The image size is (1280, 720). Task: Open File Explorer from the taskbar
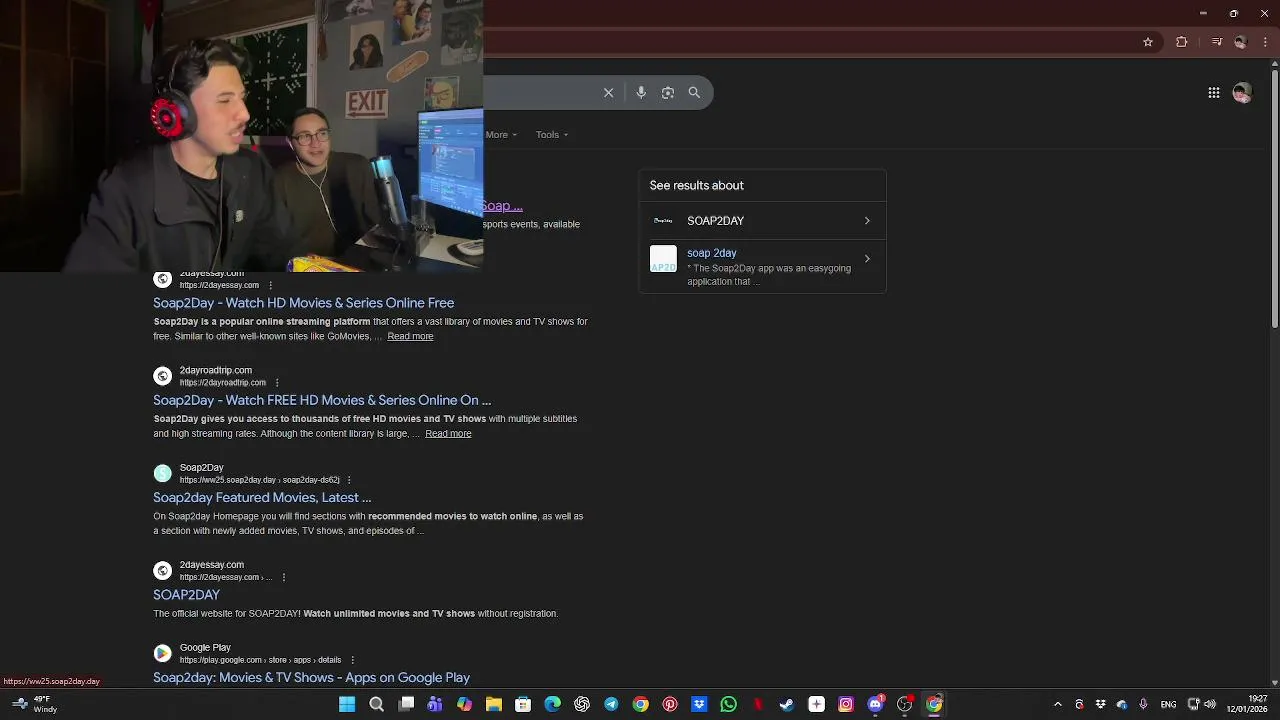coord(494,704)
